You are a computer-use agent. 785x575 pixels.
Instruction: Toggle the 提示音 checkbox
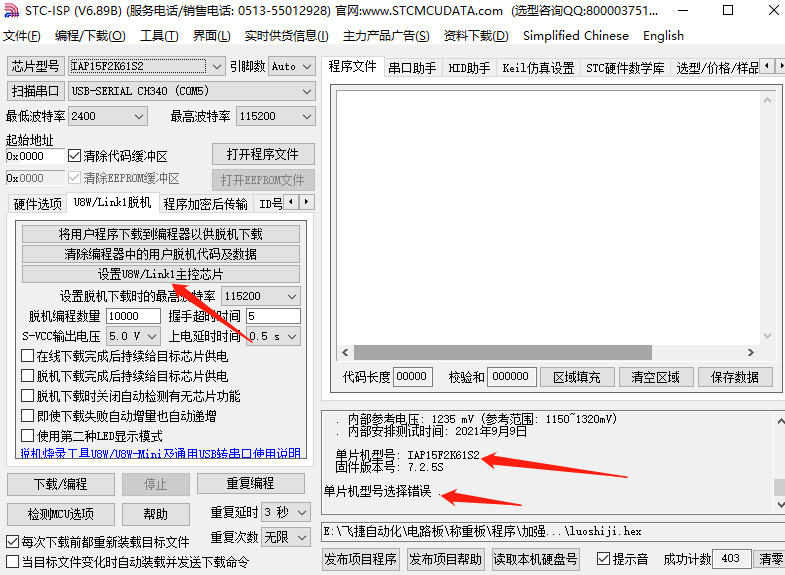(603, 558)
